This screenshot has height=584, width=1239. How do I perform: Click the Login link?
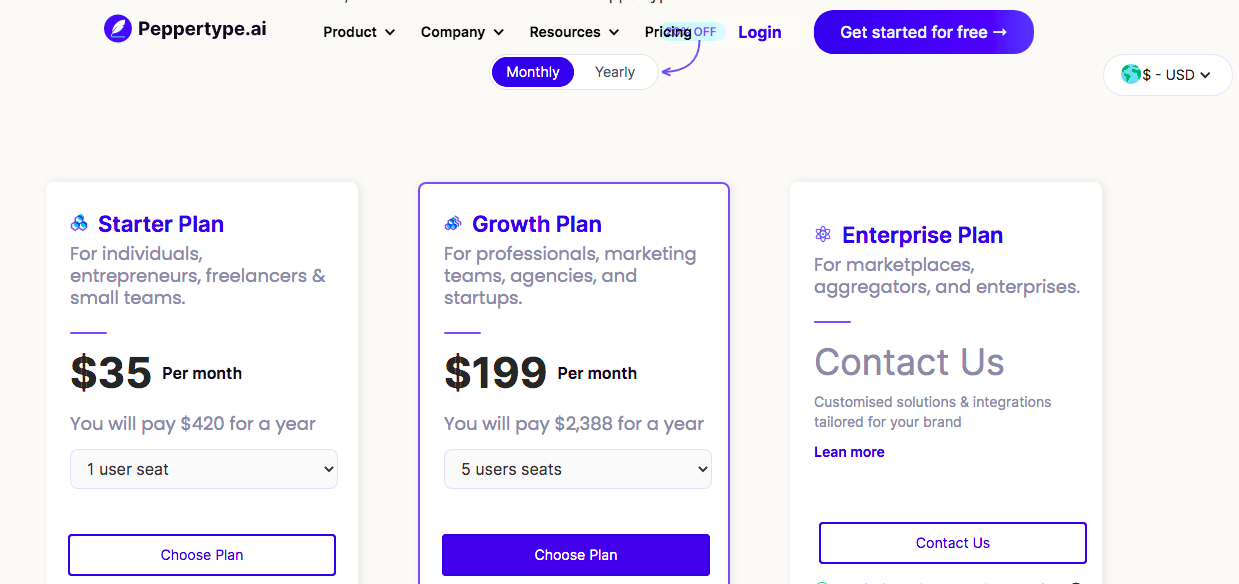click(x=760, y=32)
